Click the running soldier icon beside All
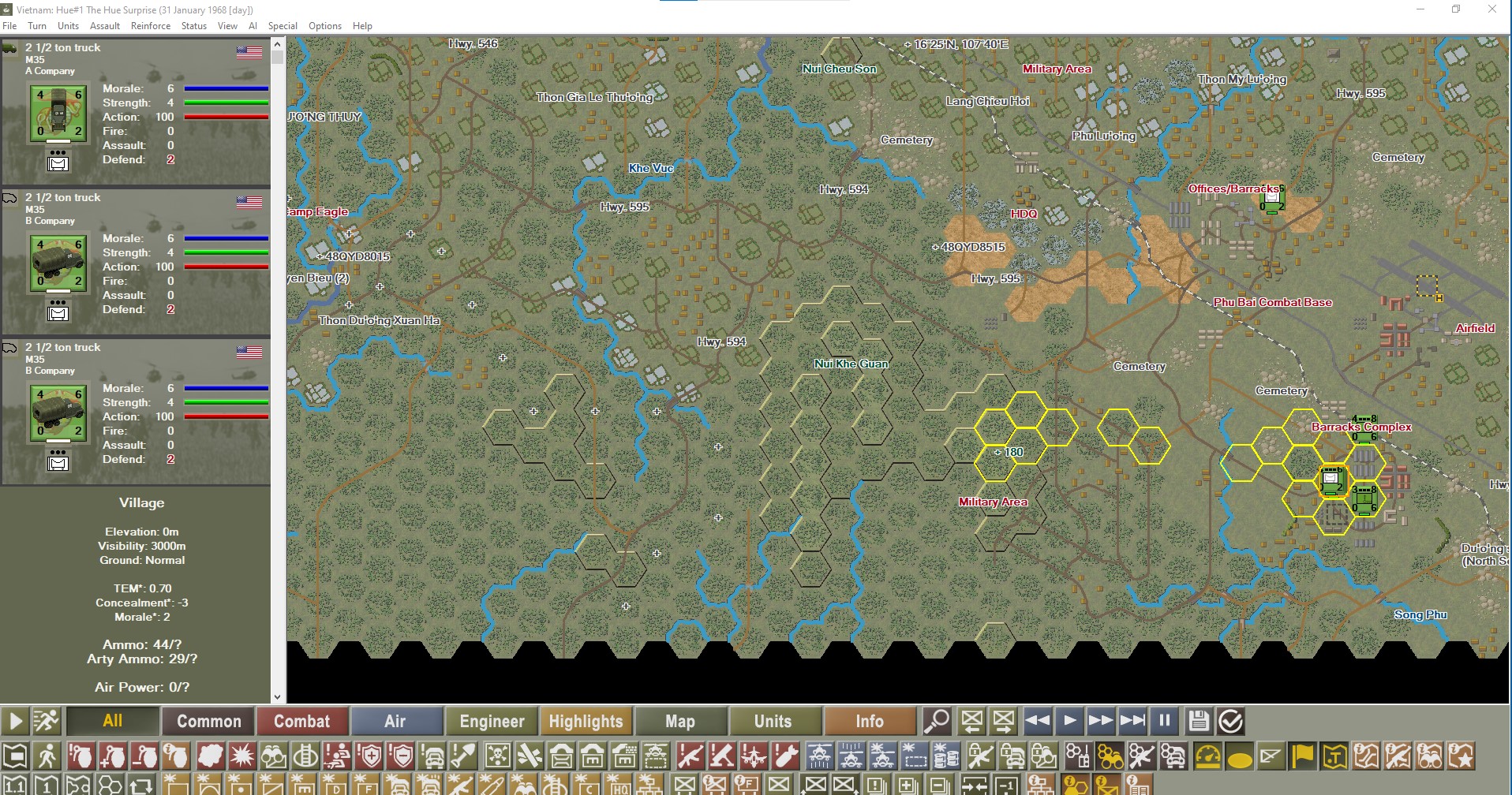Screen dimensions: 1512x795 coord(47,721)
